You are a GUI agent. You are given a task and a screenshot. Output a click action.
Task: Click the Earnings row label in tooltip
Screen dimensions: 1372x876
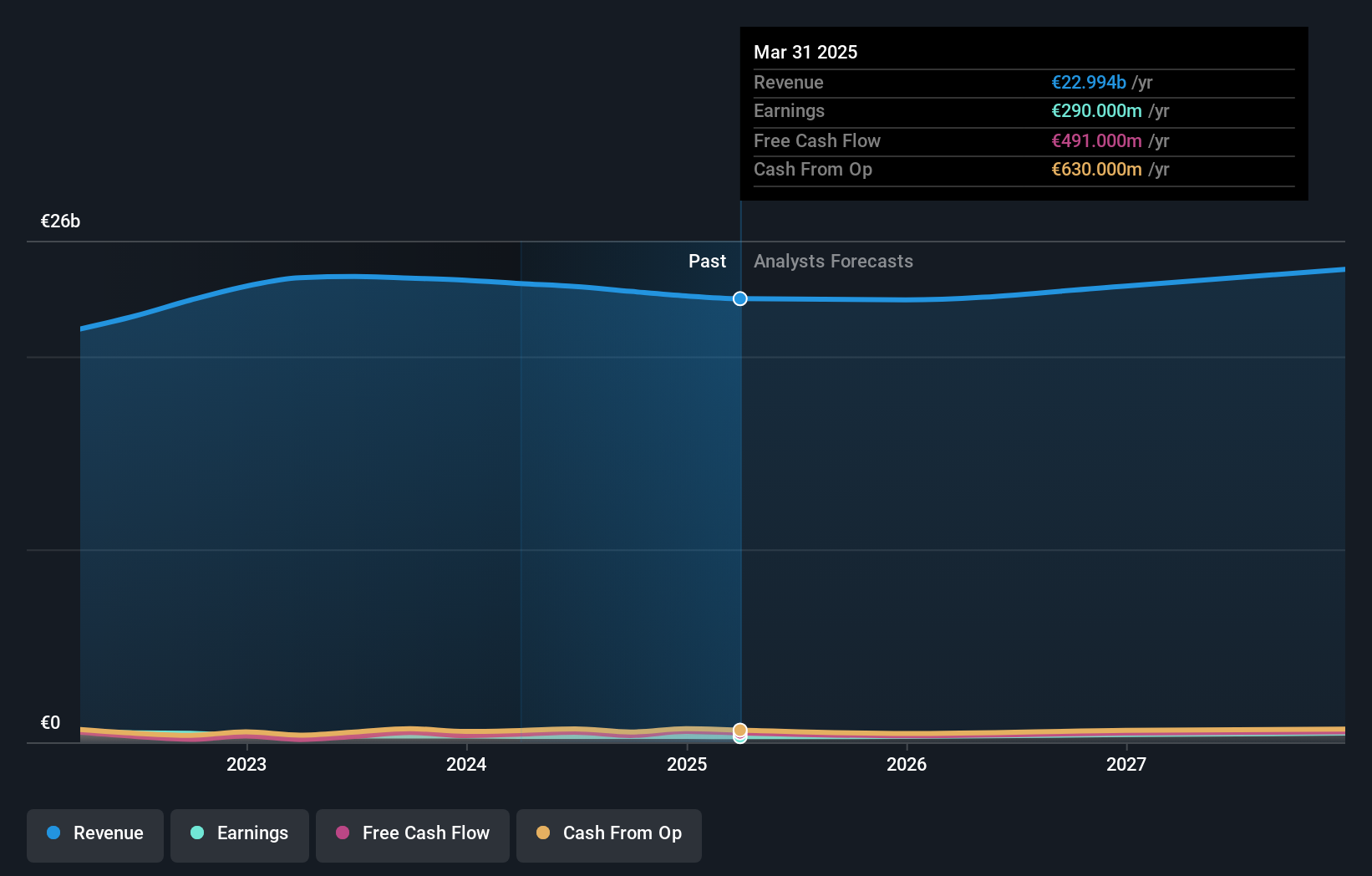click(789, 110)
